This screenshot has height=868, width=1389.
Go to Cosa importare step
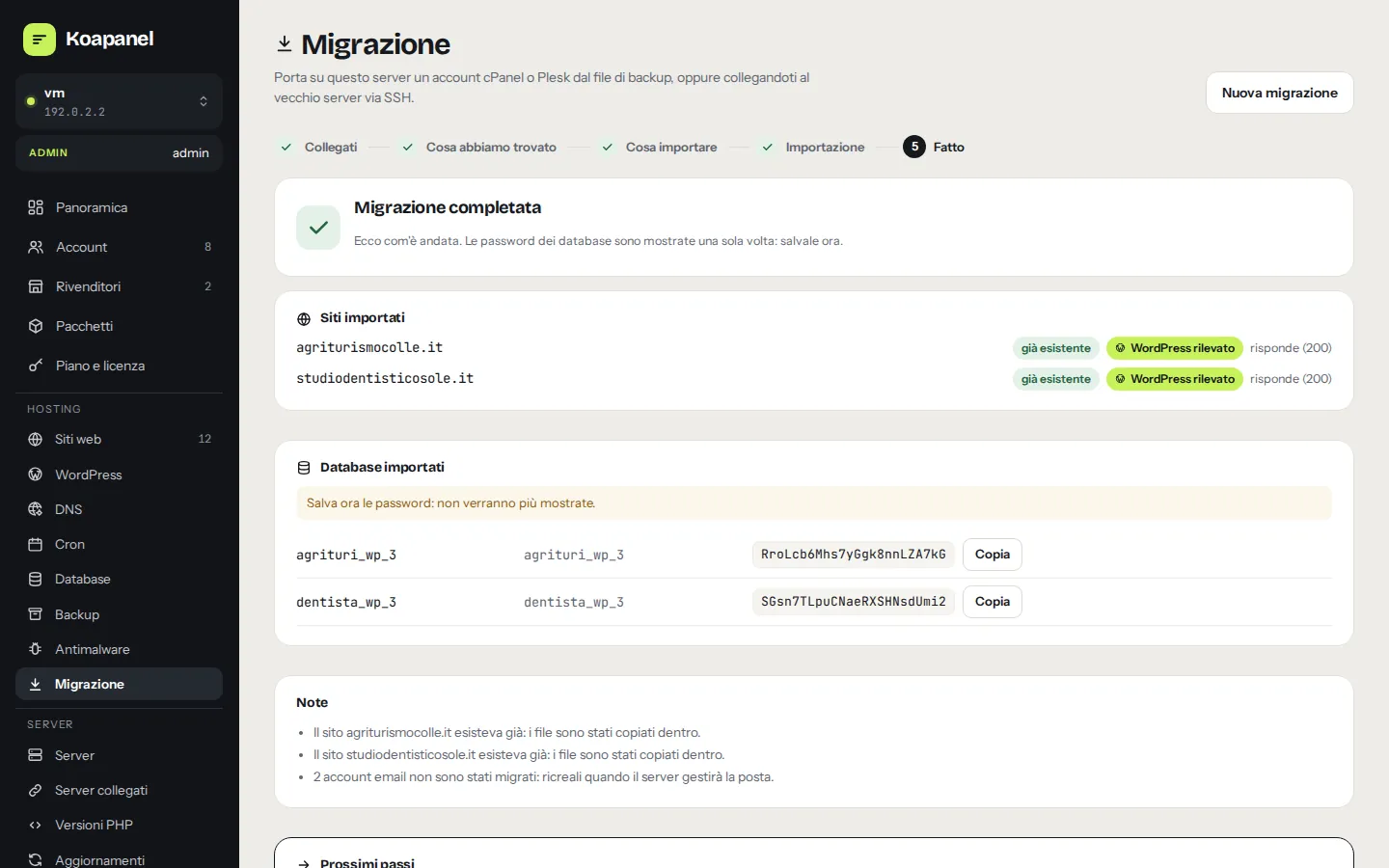659,147
